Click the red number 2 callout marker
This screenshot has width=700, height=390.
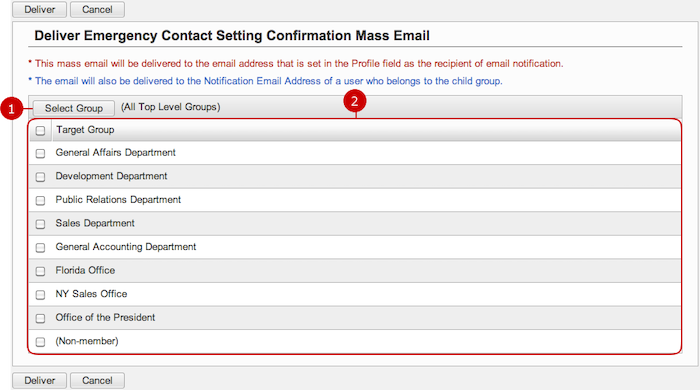point(354,101)
